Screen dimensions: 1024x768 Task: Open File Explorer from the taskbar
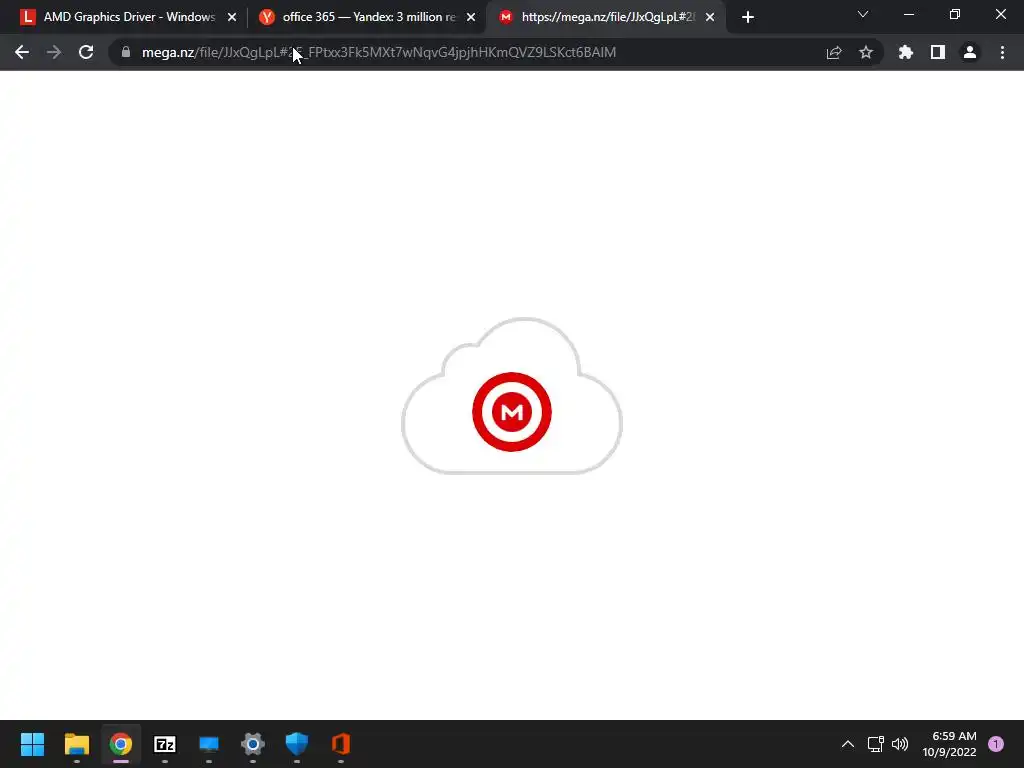77,744
